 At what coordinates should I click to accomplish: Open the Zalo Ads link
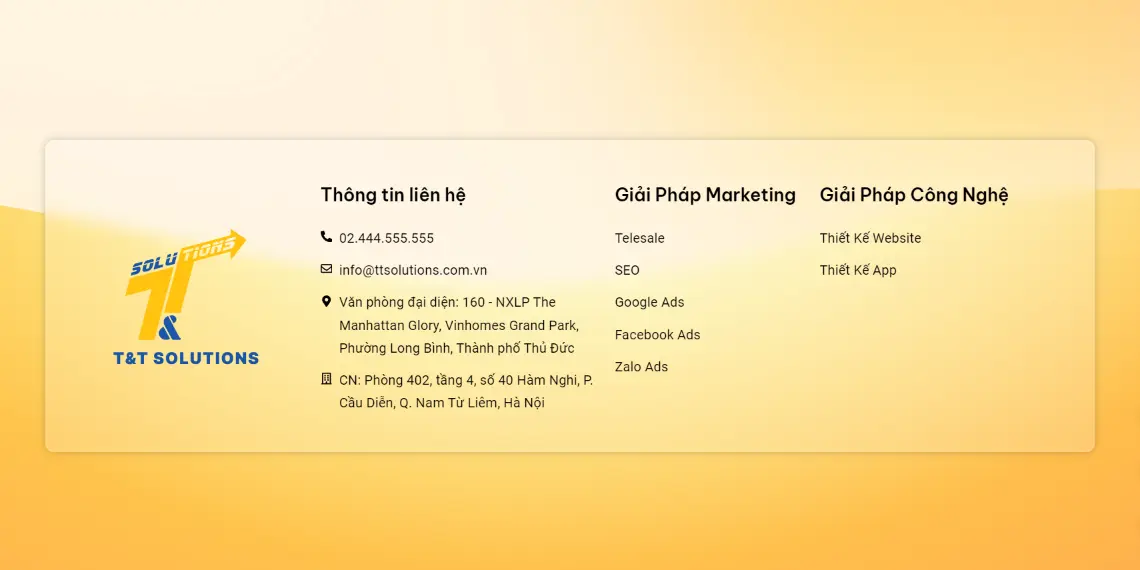point(641,367)
